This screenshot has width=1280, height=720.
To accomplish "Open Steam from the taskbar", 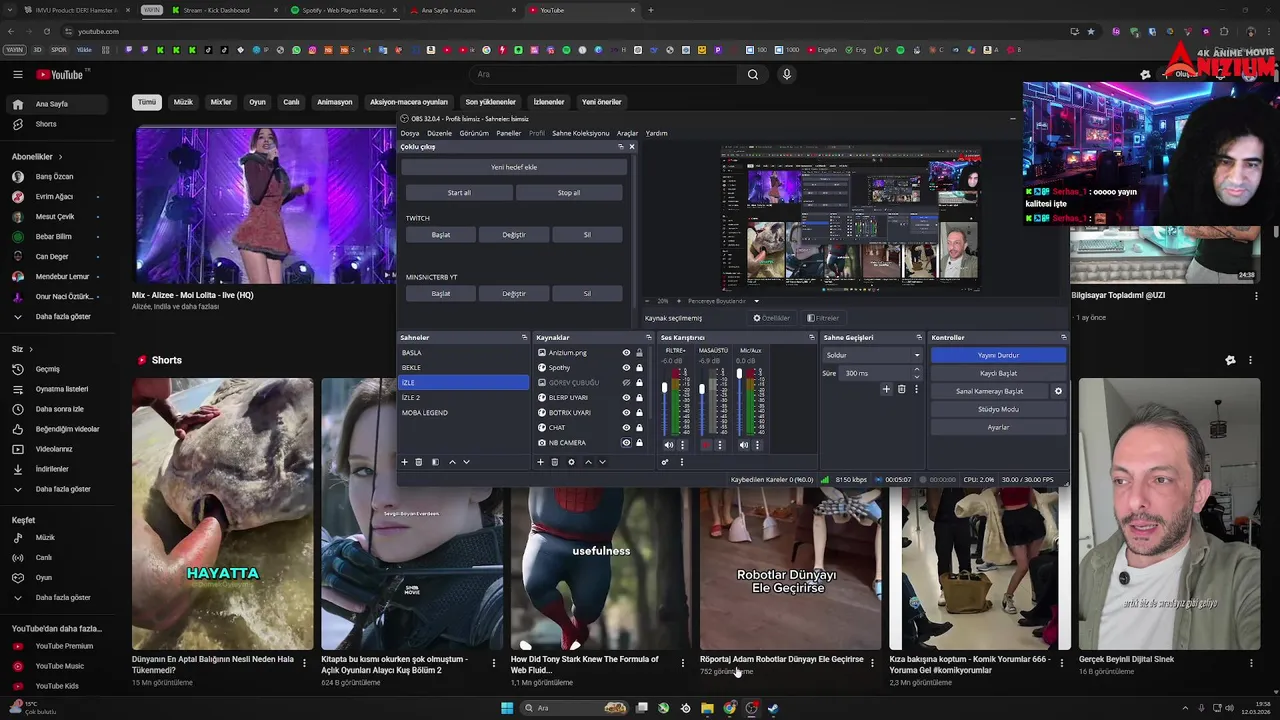I will point(773,708).
